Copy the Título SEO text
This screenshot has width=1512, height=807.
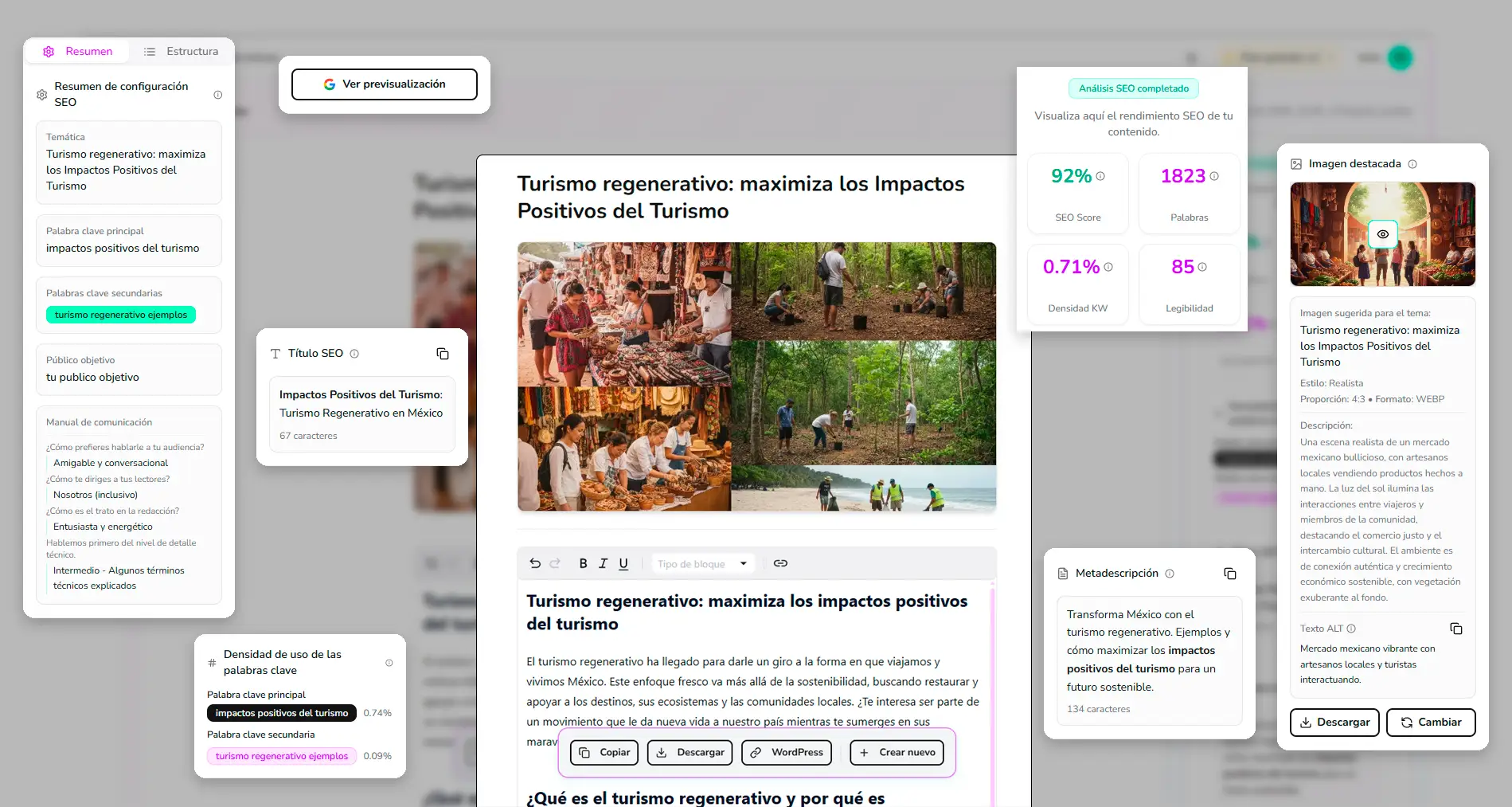pyautogui.click(x=443, y=354)
